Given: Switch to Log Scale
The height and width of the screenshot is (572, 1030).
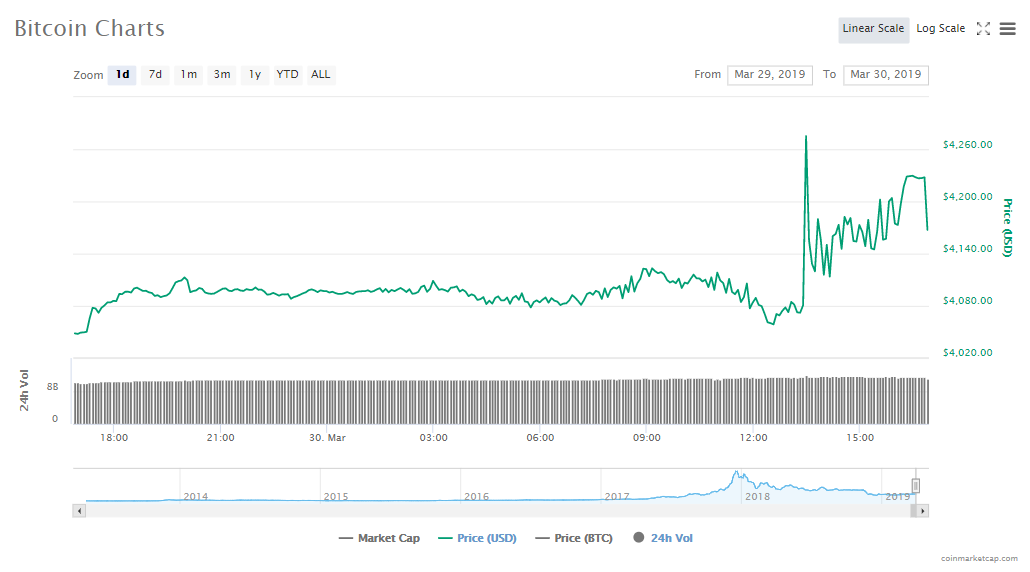Looking at the screenshot, I should [940, 29].
